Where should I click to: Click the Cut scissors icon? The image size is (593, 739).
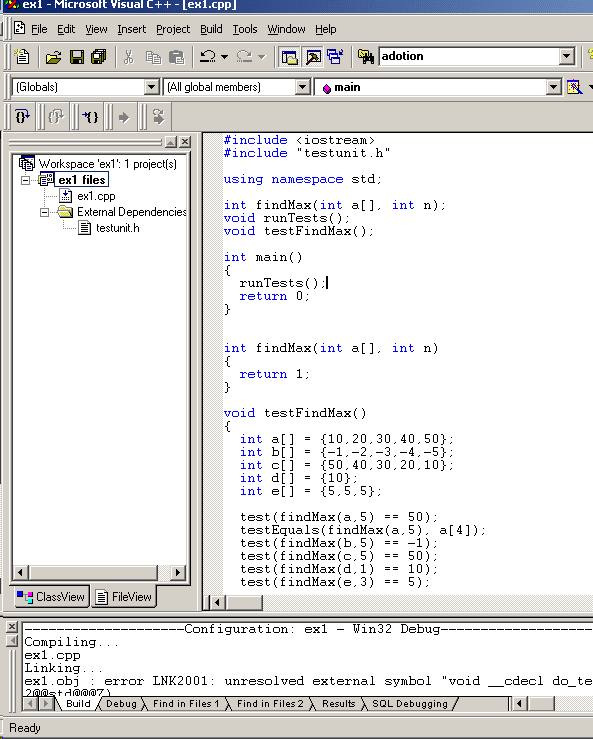[128, 57]
